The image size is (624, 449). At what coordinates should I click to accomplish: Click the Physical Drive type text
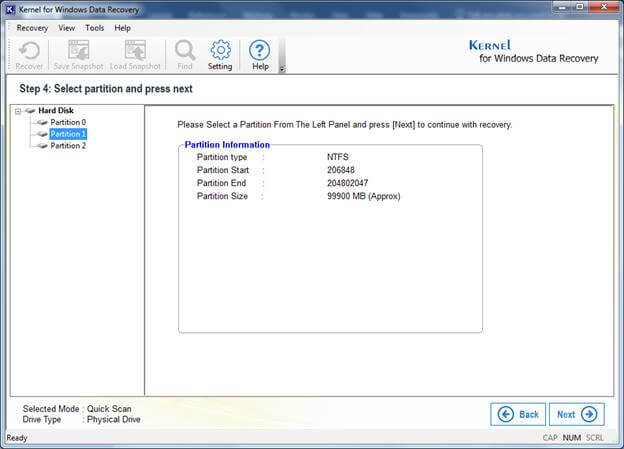coord(113,420)
